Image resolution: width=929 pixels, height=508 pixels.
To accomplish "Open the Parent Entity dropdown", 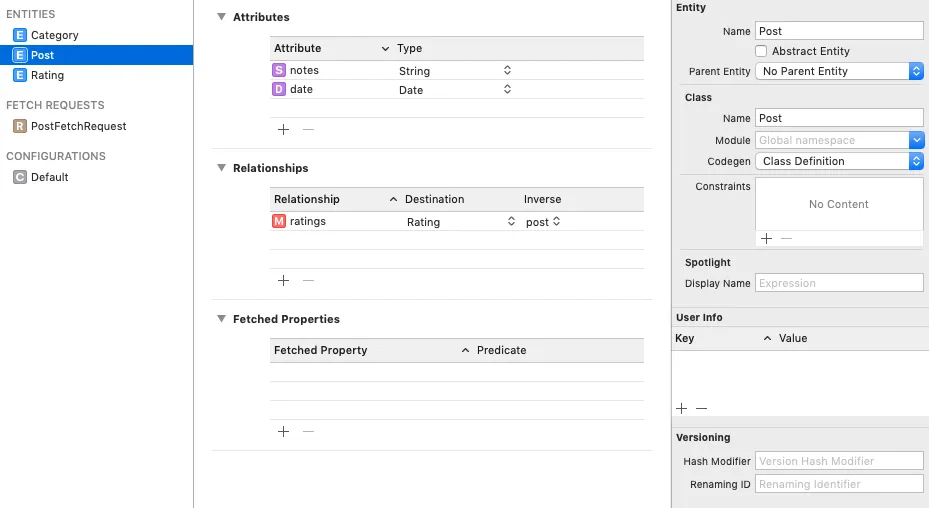I will pos(839,71).
